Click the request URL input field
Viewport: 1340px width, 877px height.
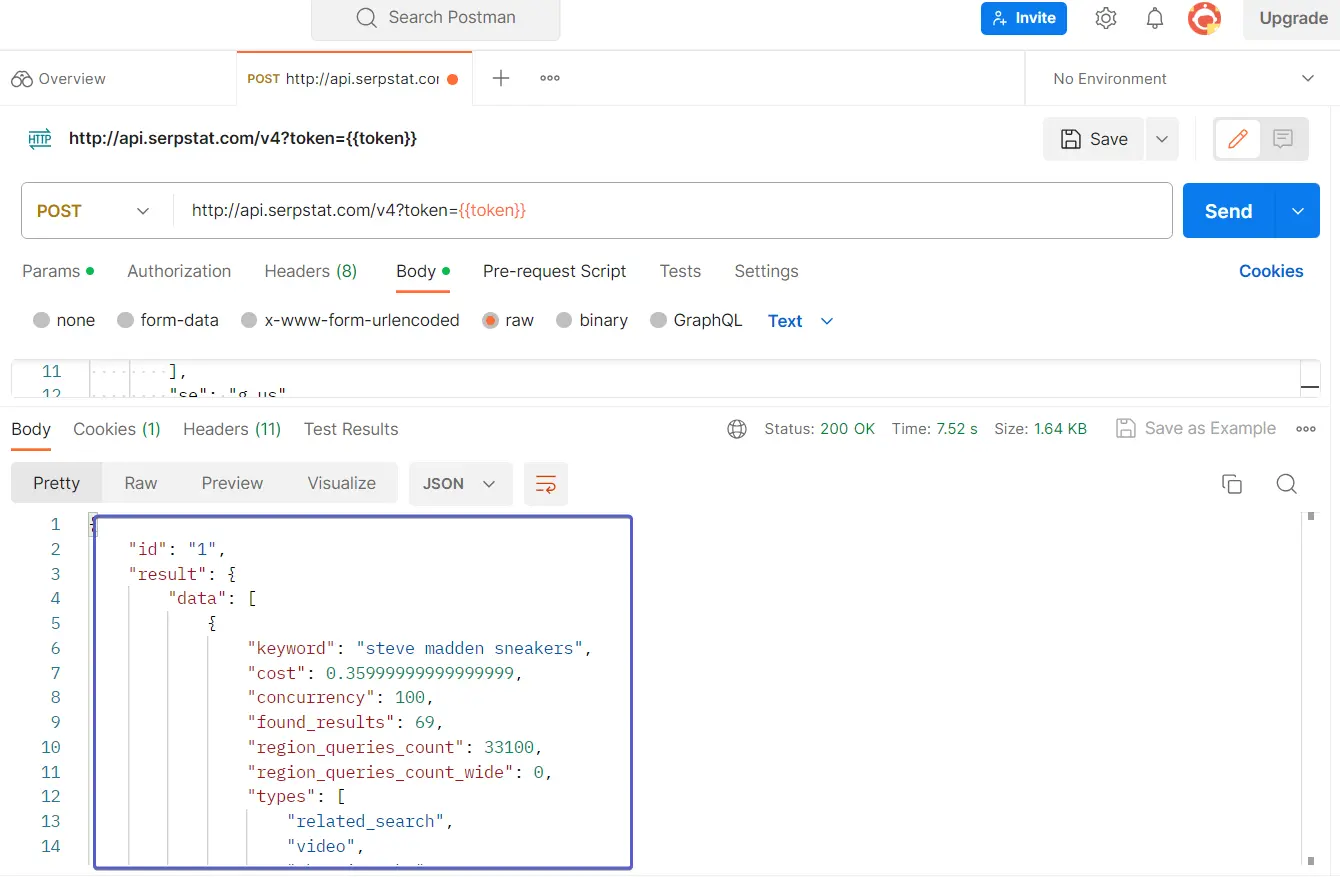coord(671,211)
